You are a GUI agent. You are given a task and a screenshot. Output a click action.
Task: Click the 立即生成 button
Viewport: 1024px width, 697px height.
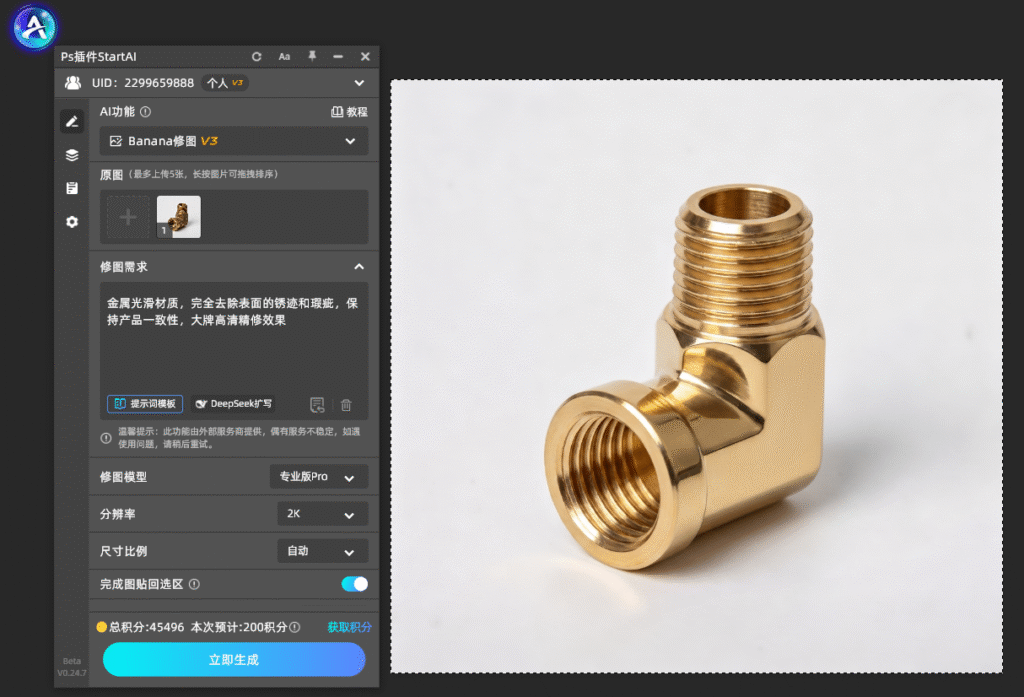[x=234, y=659]
